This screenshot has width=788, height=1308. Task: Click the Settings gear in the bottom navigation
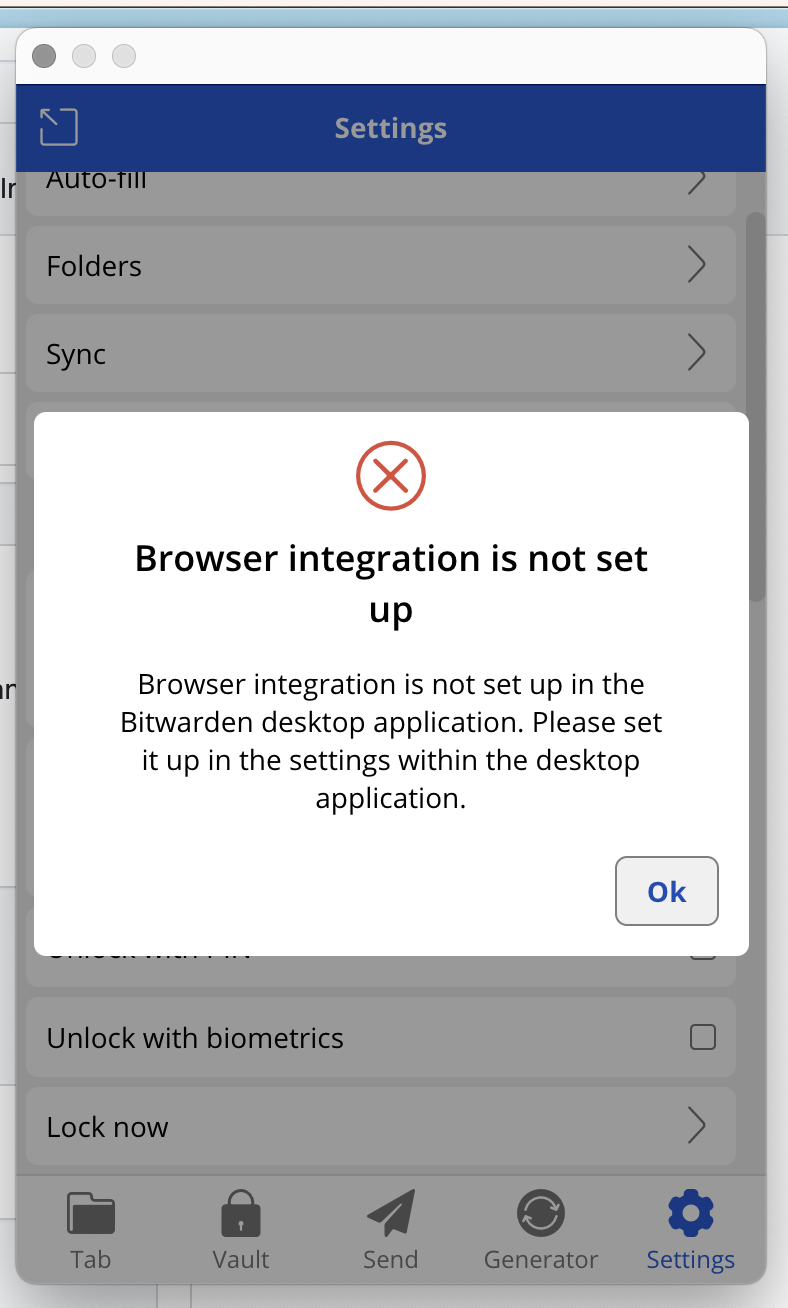pyautogui.click(x=690, y=1213)
